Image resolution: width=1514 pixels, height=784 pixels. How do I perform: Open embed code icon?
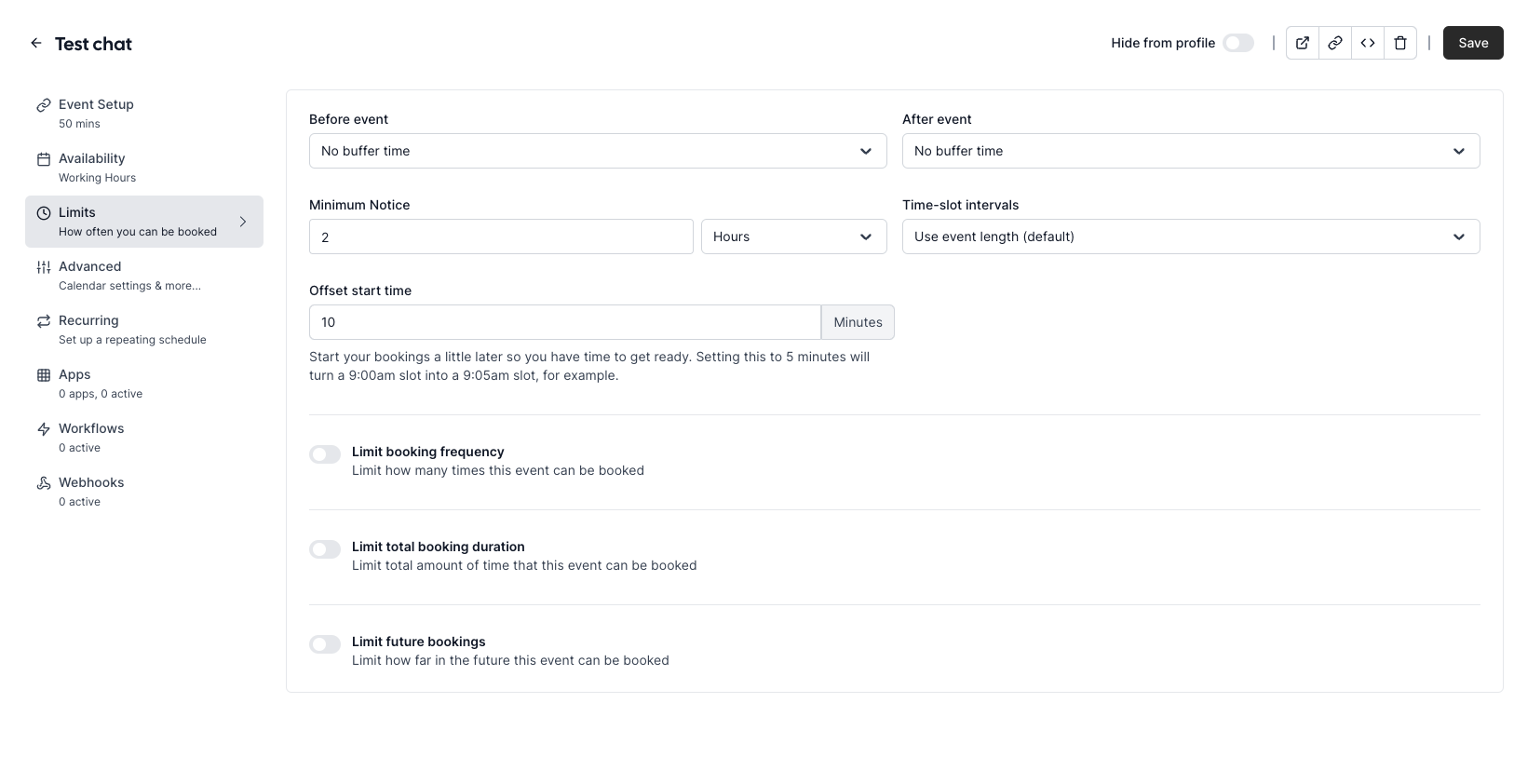[x=1368, y=43]
